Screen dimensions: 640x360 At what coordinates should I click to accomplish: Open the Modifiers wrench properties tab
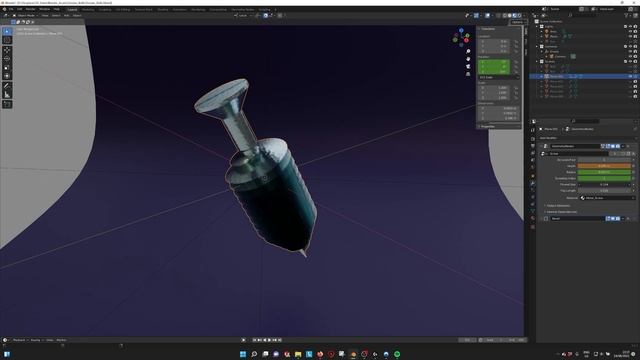click(x=533, y=183)
